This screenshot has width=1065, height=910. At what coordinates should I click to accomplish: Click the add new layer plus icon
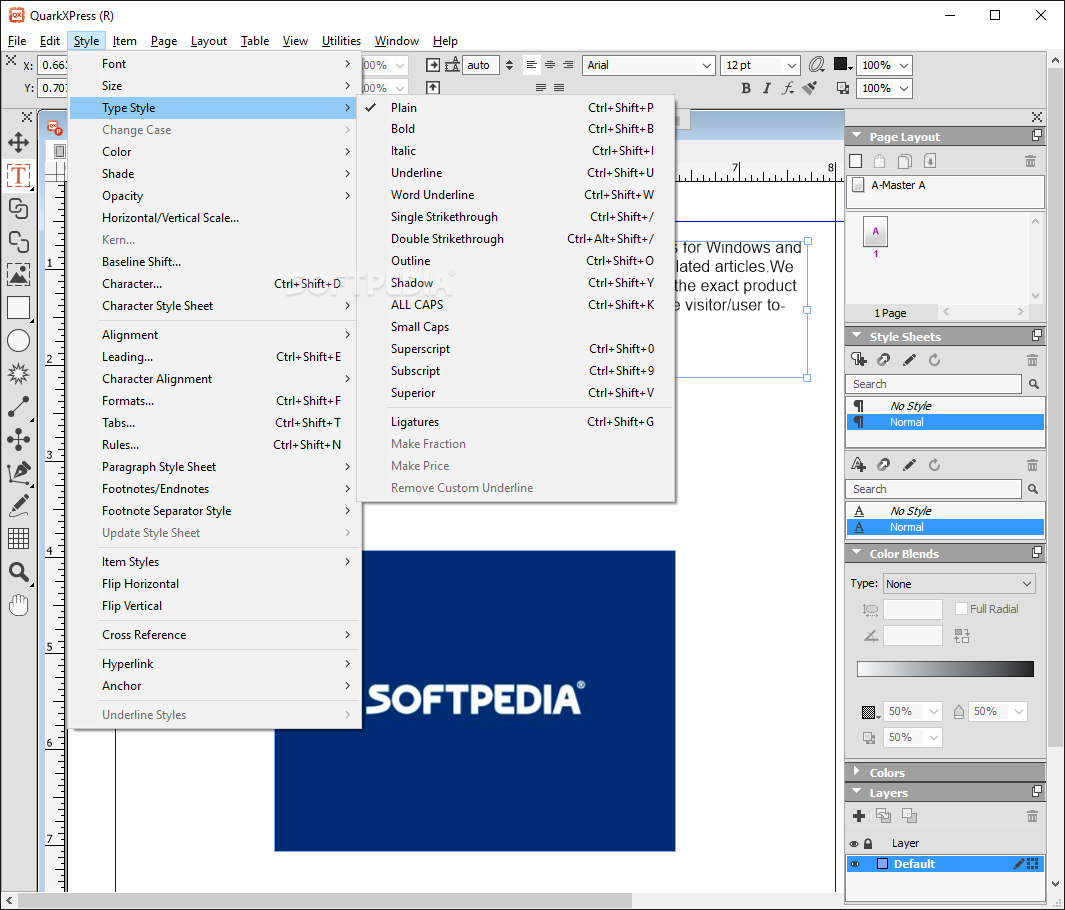[x=859, y=816]
